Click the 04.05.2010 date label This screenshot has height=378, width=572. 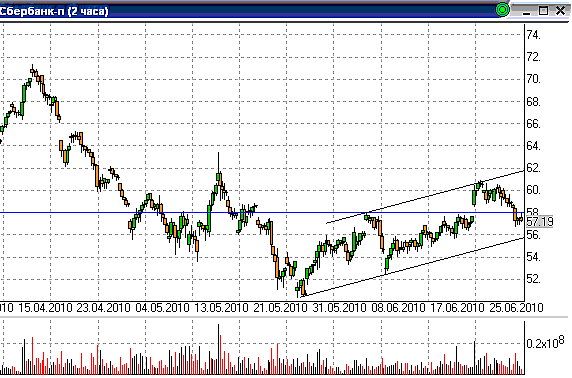point(162,308)
